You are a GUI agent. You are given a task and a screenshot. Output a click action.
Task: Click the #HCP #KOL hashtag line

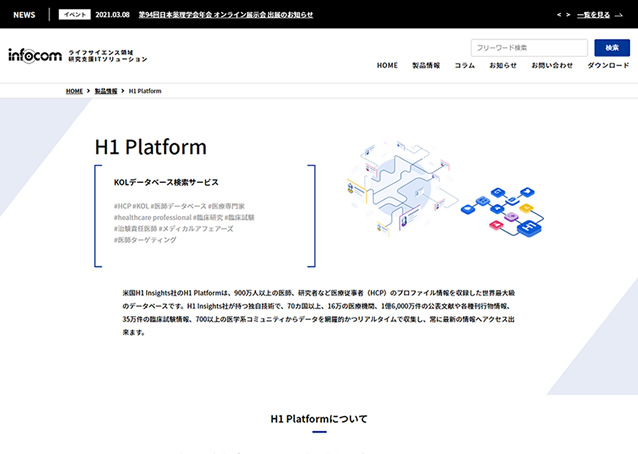click(179, 206)
